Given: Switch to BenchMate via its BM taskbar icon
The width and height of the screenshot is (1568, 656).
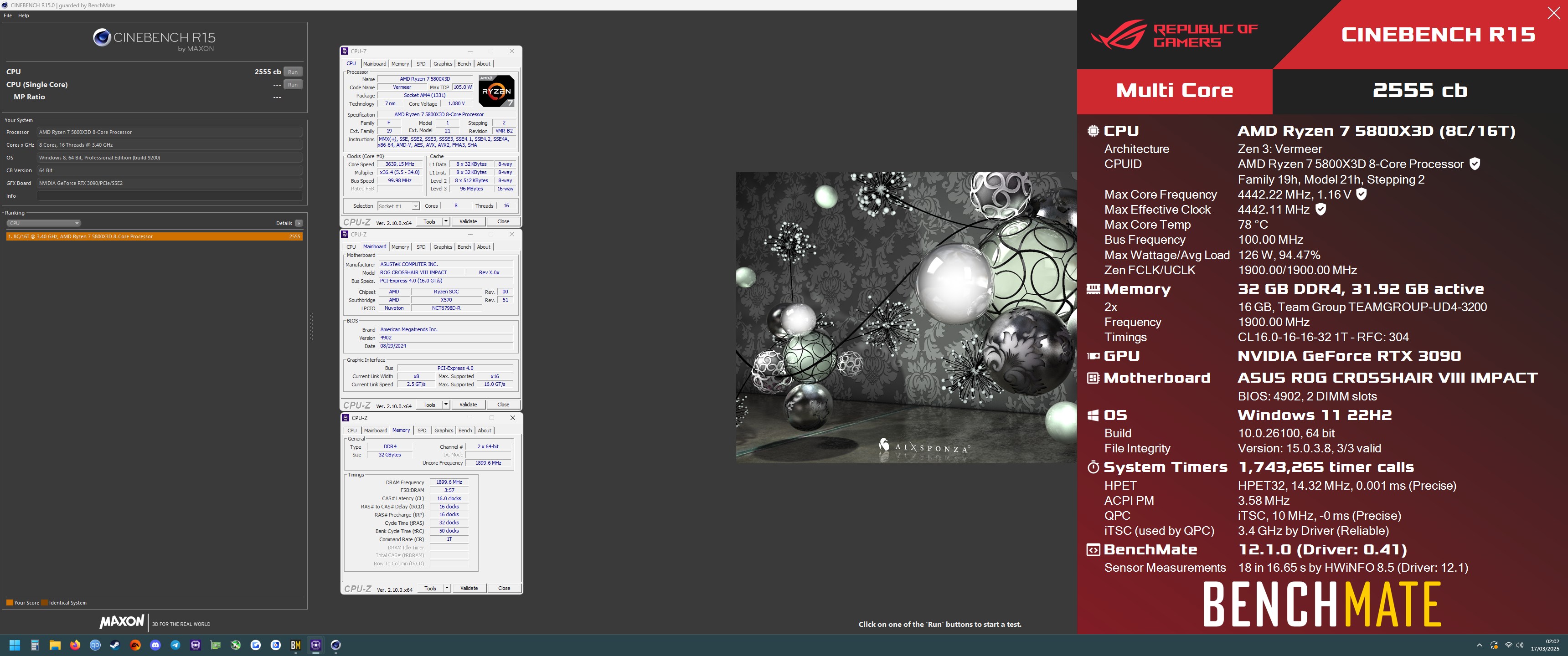Looking at the screenshot, I should [296, 645].
